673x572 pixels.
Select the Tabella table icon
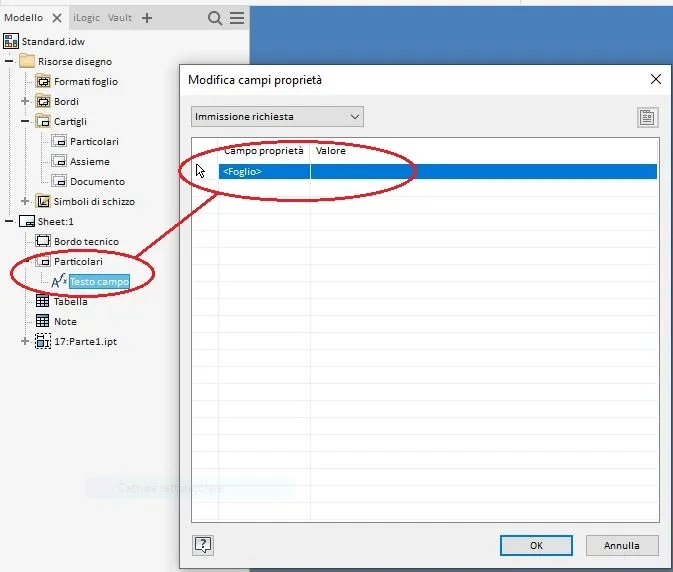click(x=42, y=301)
